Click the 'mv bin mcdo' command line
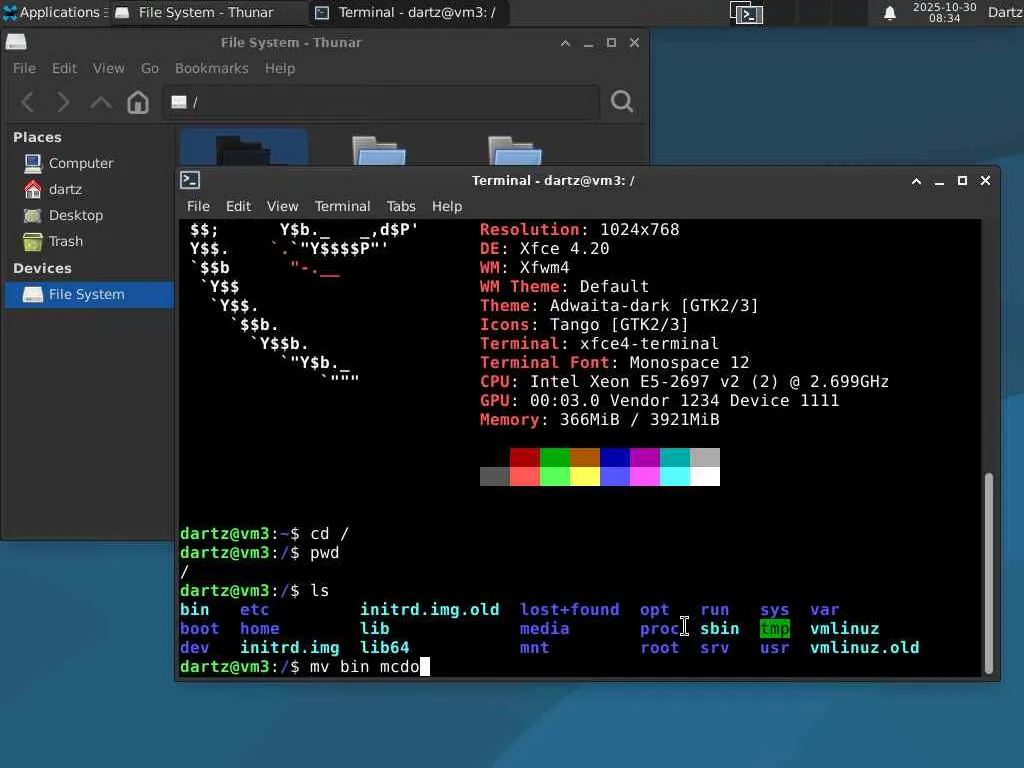The image size is (1024, 768). [364, 667]
